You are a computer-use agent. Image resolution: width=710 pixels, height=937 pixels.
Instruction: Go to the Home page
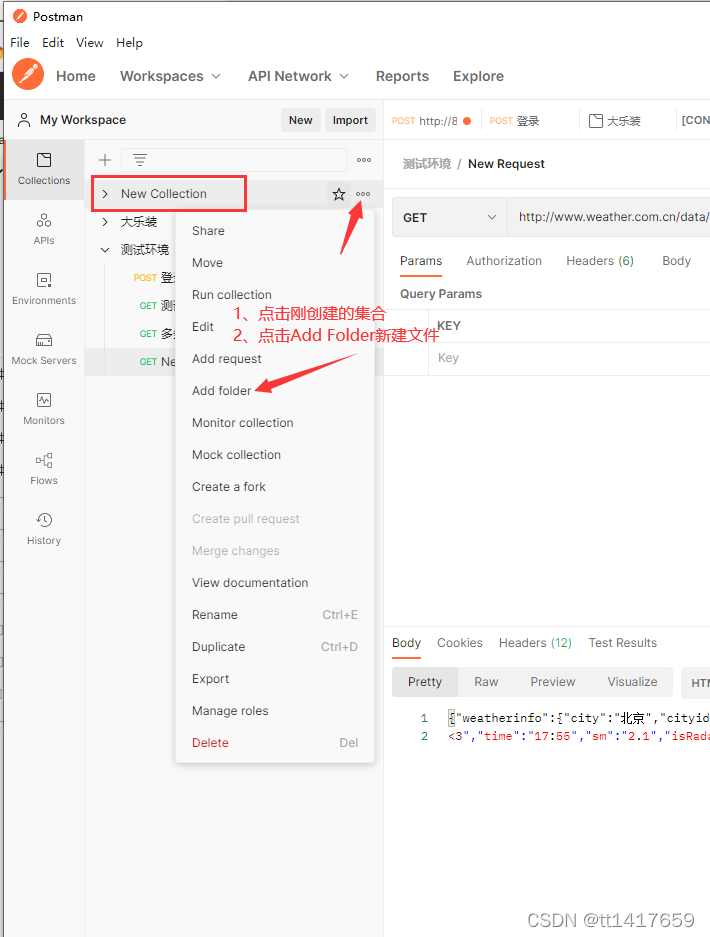pyautogui.click(x=76, y=76)
